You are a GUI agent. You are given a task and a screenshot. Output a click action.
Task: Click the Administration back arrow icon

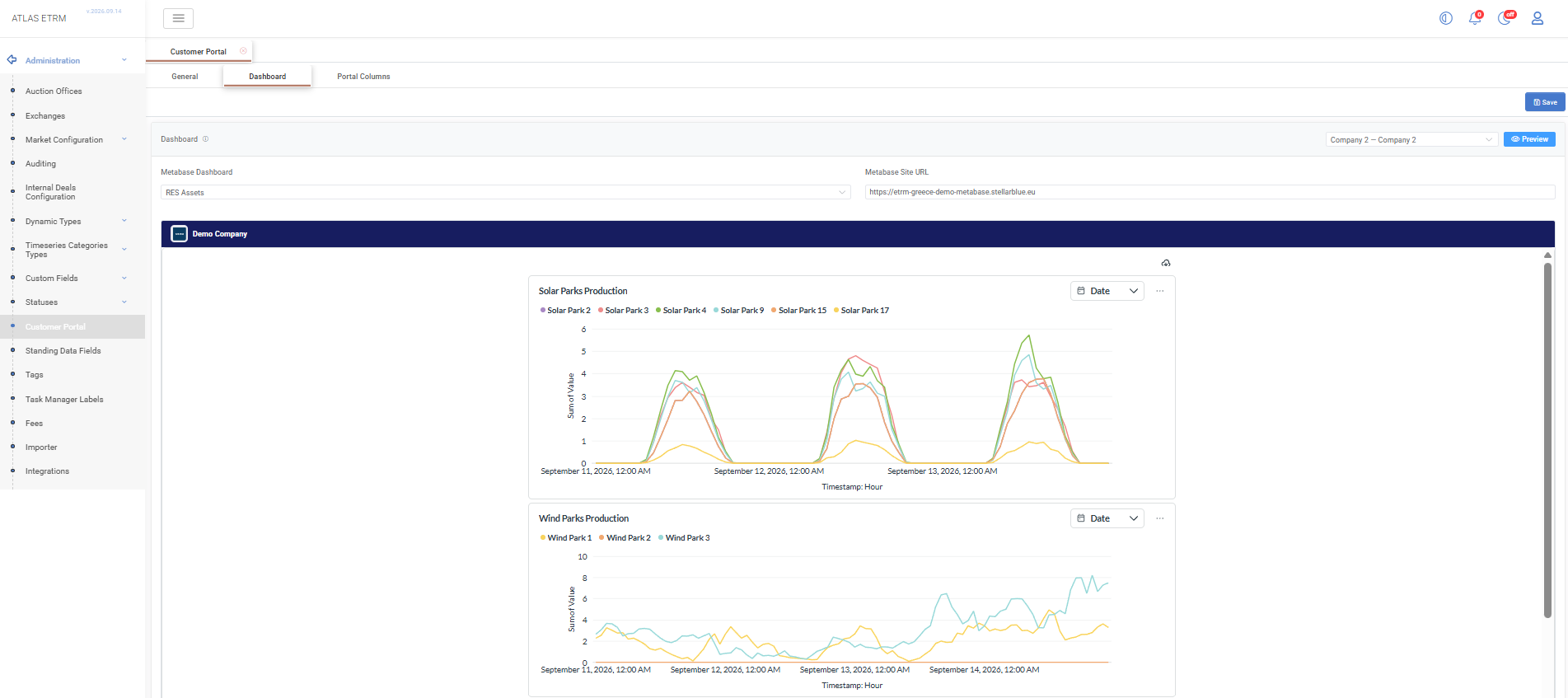click(x=12, y=60)
